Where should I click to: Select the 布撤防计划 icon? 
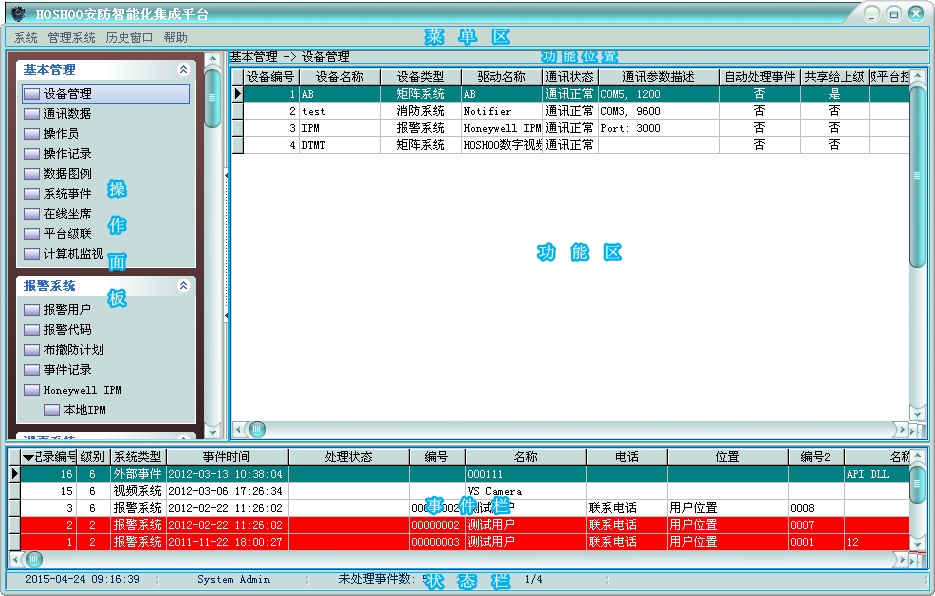point(32,350)
